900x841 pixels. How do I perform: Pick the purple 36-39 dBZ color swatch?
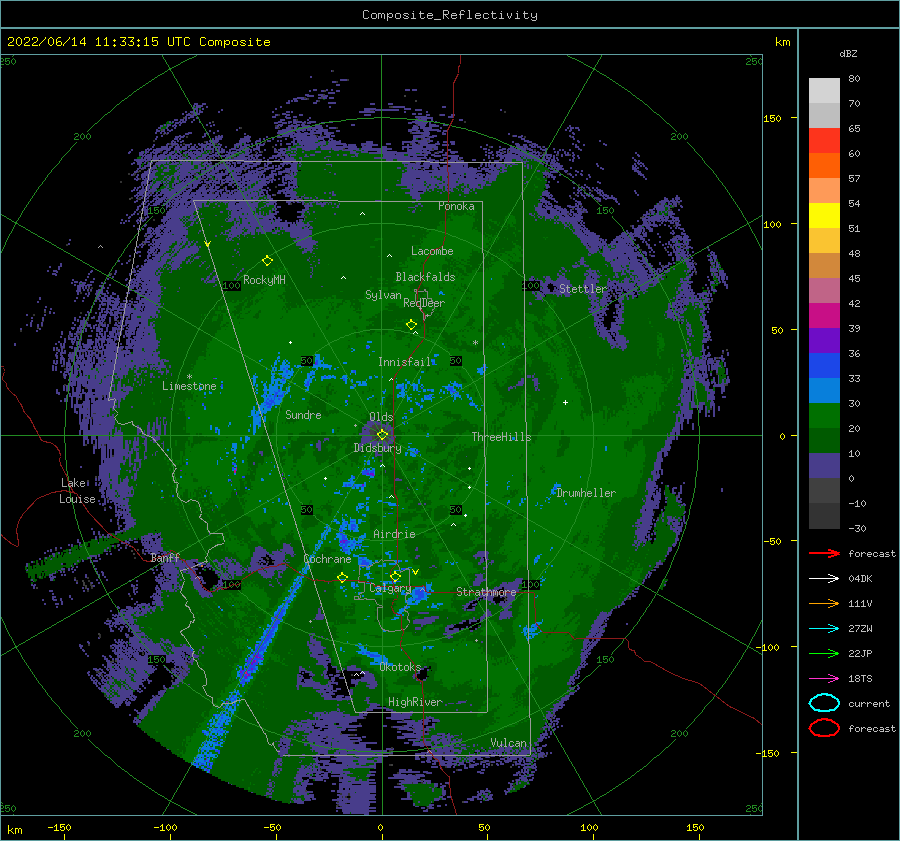coord(824,340)
